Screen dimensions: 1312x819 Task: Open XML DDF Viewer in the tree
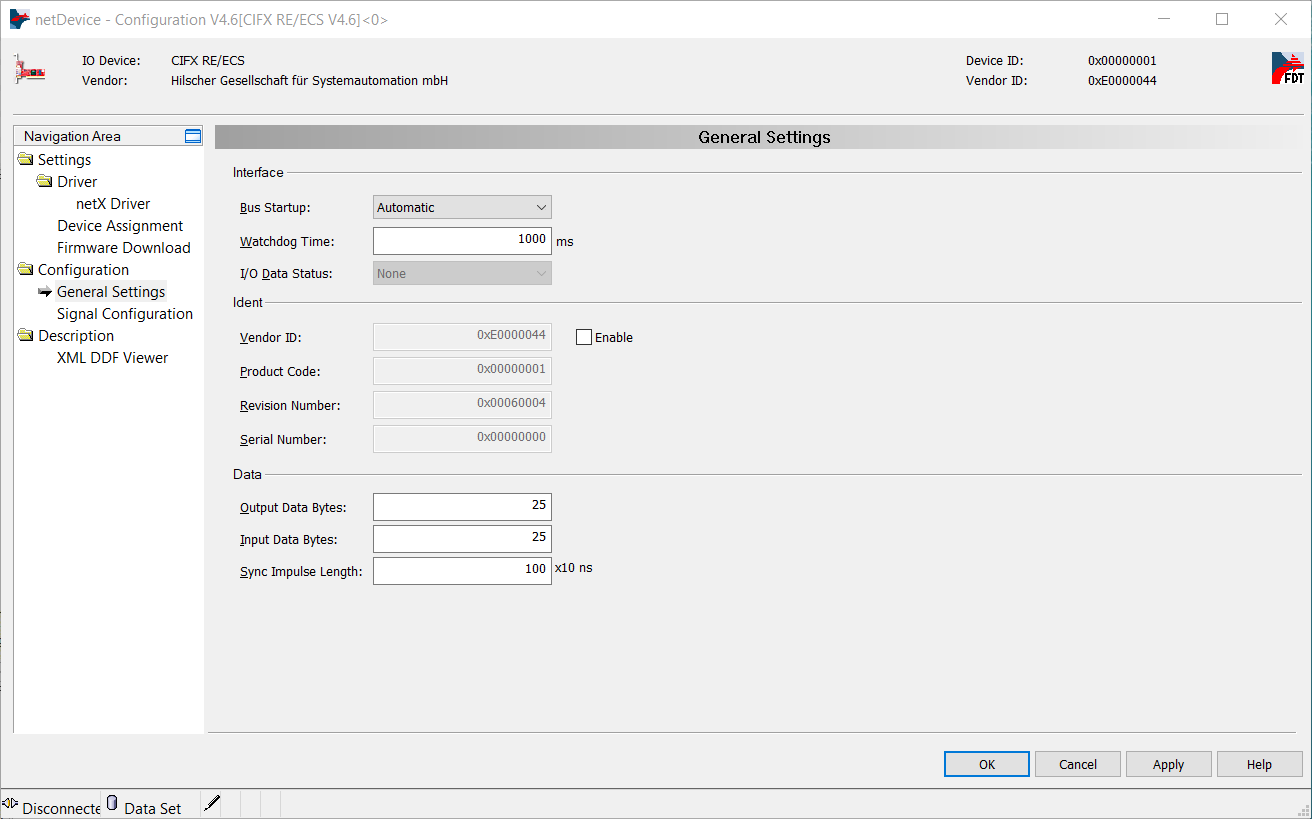coord(112,358)
